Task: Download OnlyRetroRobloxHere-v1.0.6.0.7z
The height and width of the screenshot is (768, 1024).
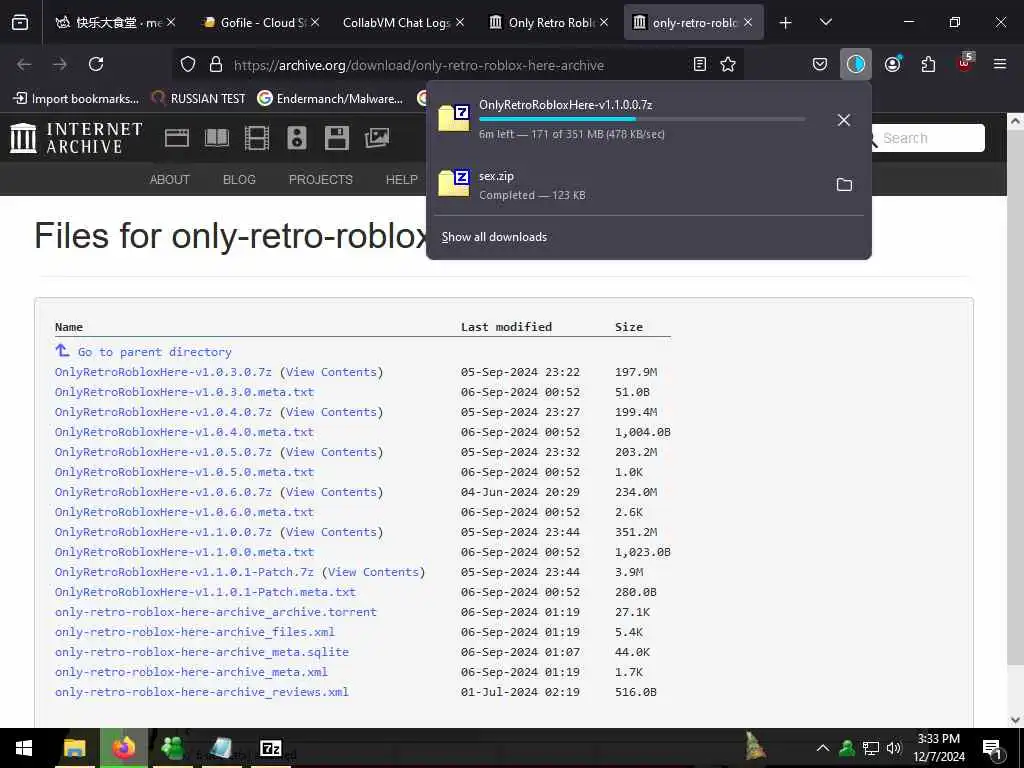Action: point(163,492)
